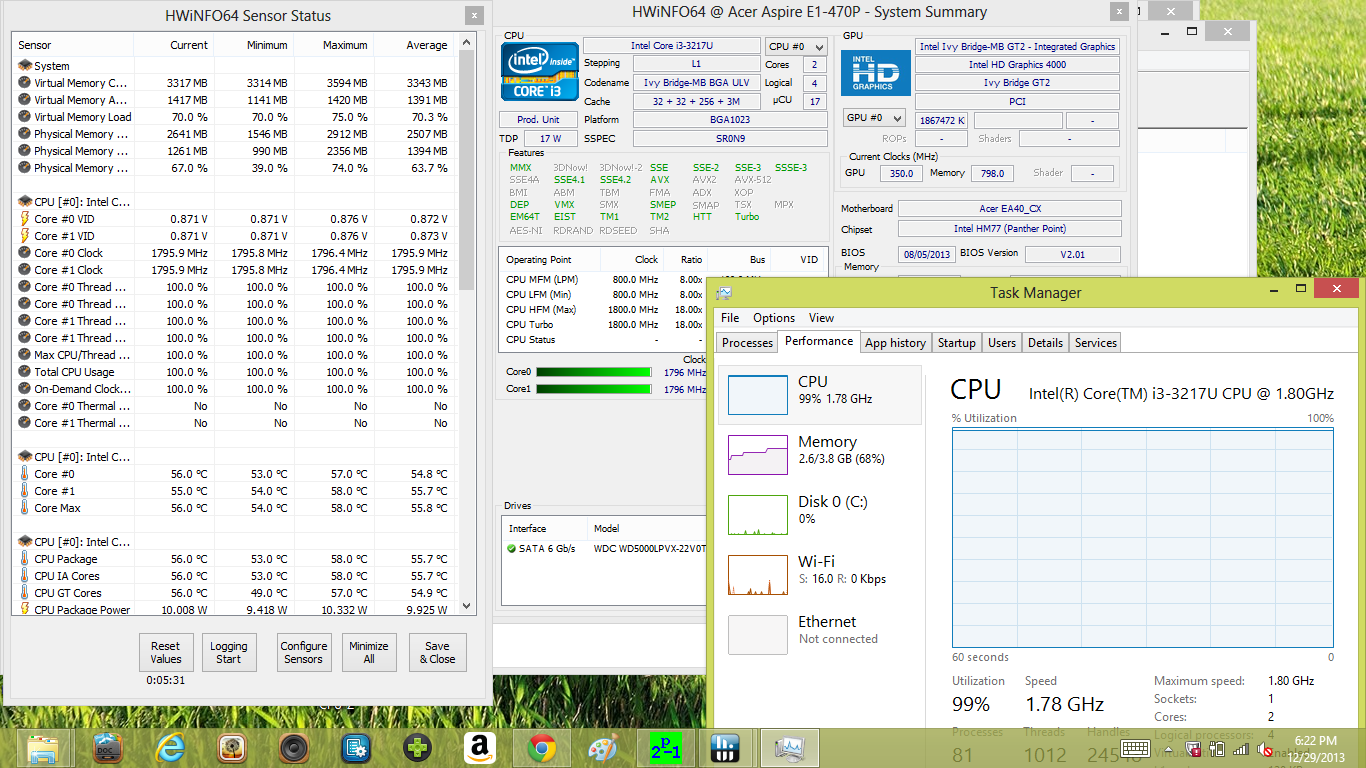The width and height of the screenshot is (1366, 768).
Task: Click the lightning icon beside CPU Package Power
Action: (x=25, y=610)
